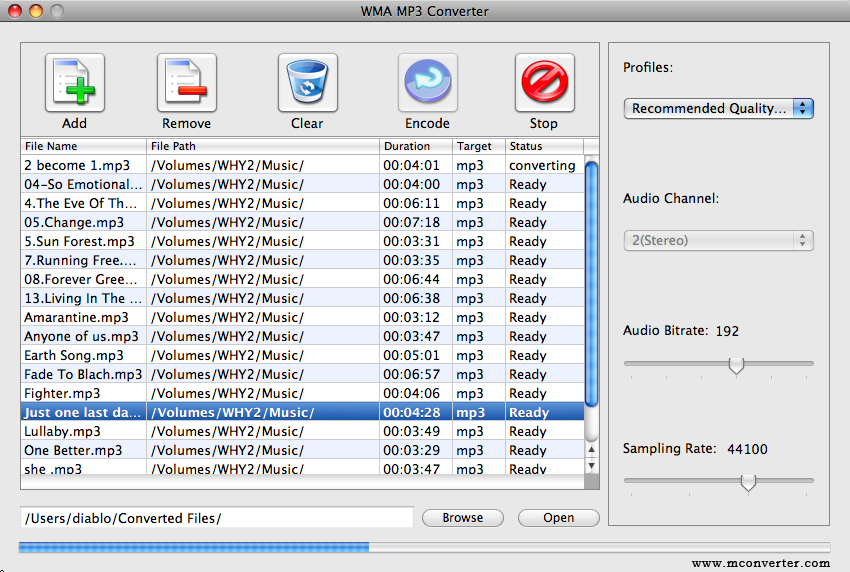Click scrollbar down arrow in file list
This screenshot has width=850, height=572.
591,466
